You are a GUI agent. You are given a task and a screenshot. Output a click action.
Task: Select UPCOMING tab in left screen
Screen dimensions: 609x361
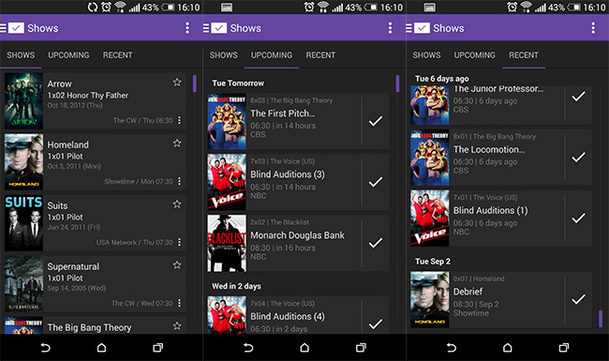(x=68, y=55)
